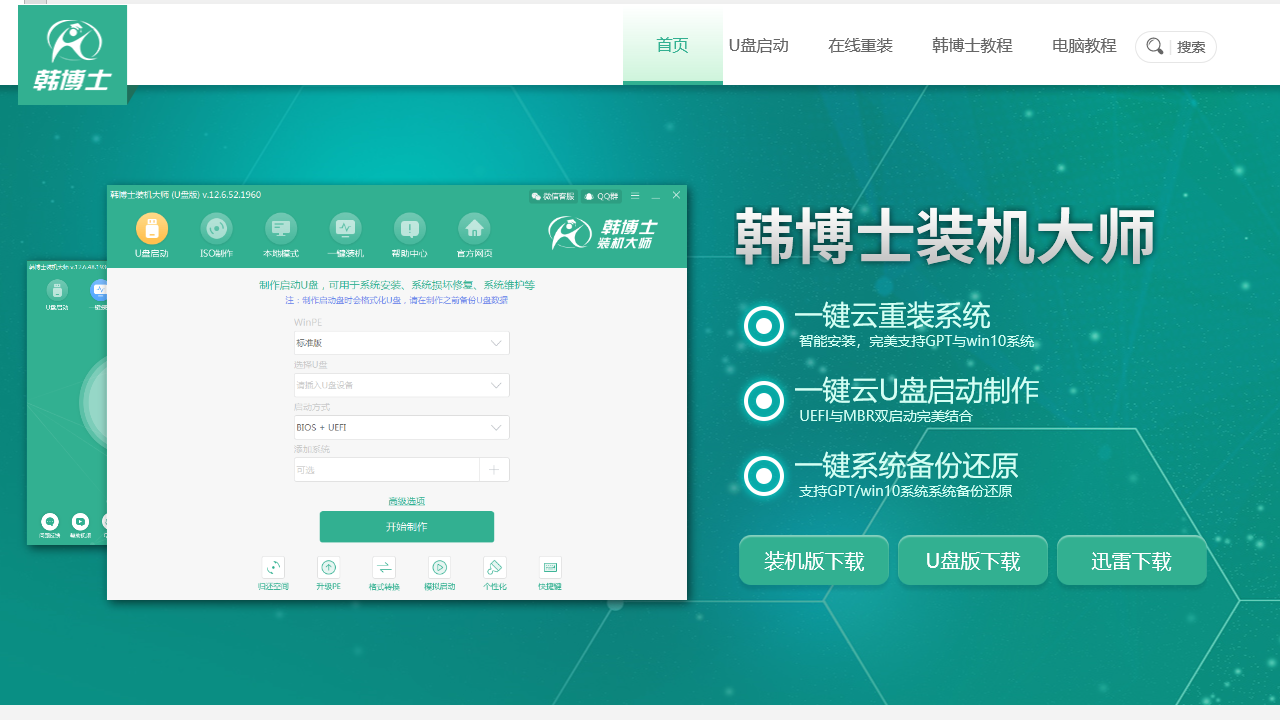Click the 微信客服 button in the title bar
This screenshot has height=720, width=1280.
553,196
